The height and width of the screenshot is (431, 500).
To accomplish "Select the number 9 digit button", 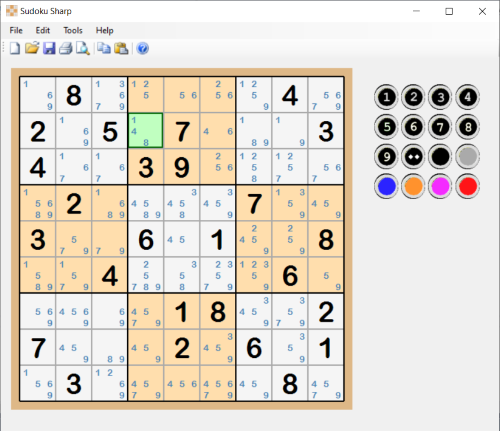I will pos(386,156).
